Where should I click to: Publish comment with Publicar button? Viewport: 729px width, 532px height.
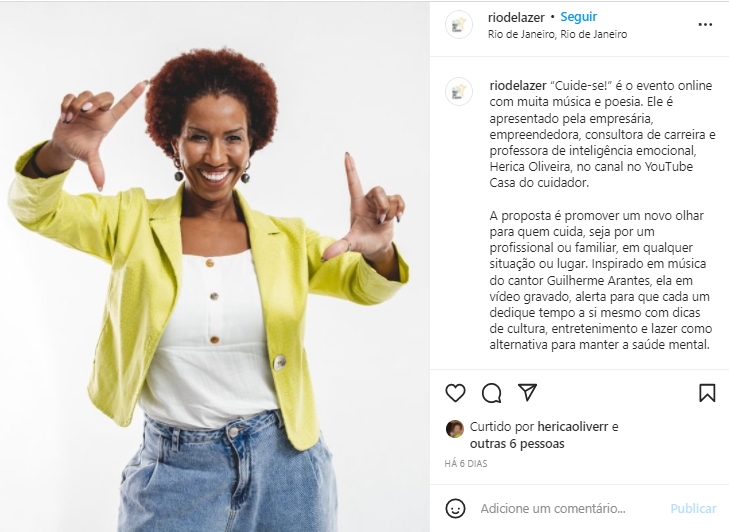click(x=693, y=509)
